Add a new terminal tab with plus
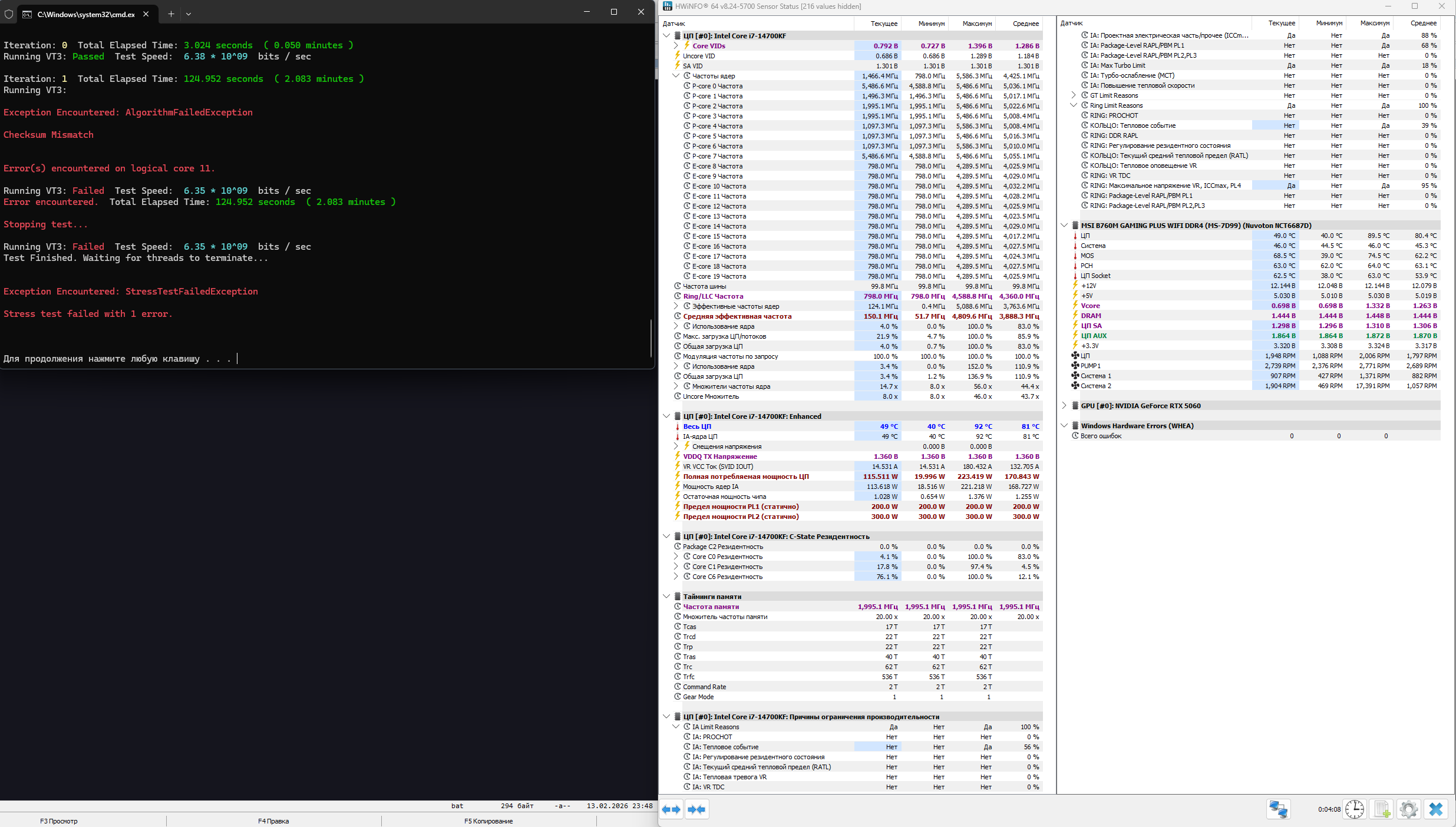1456x827 pixels. pos(171,14)
